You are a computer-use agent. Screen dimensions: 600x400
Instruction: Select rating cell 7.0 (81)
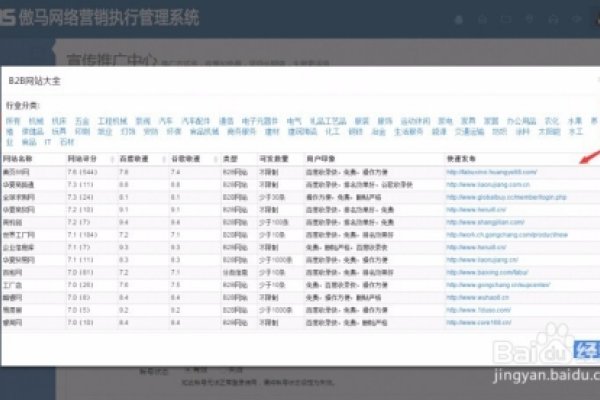pyautogui.click(x=80, y=273)
